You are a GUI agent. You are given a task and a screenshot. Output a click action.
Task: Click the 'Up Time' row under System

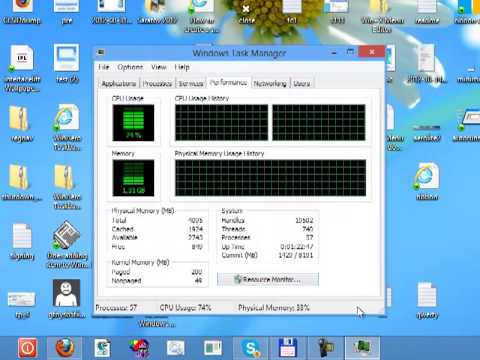(x=267, y=247)
